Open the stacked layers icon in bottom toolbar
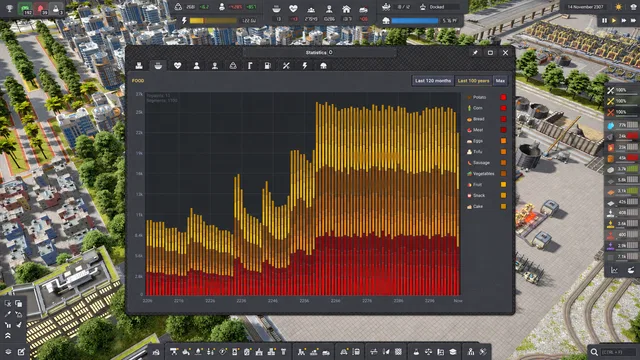640x360 pixels. (453, 352)
